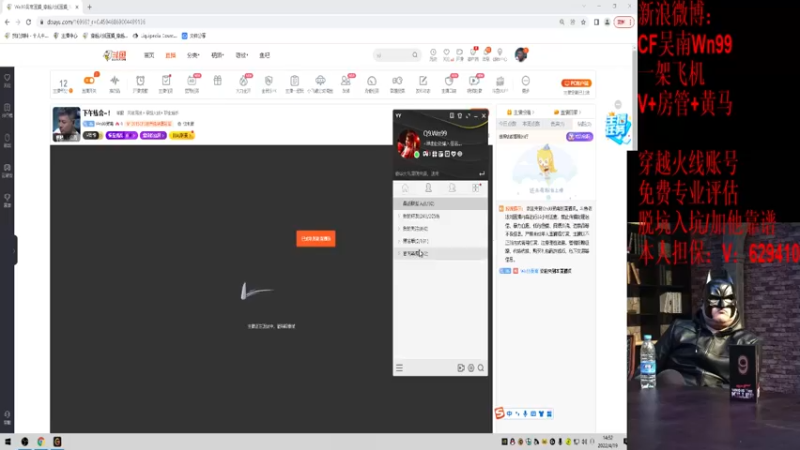Open 鱼吧 in the site navigation
800x450 pixels.
(264, 55)
